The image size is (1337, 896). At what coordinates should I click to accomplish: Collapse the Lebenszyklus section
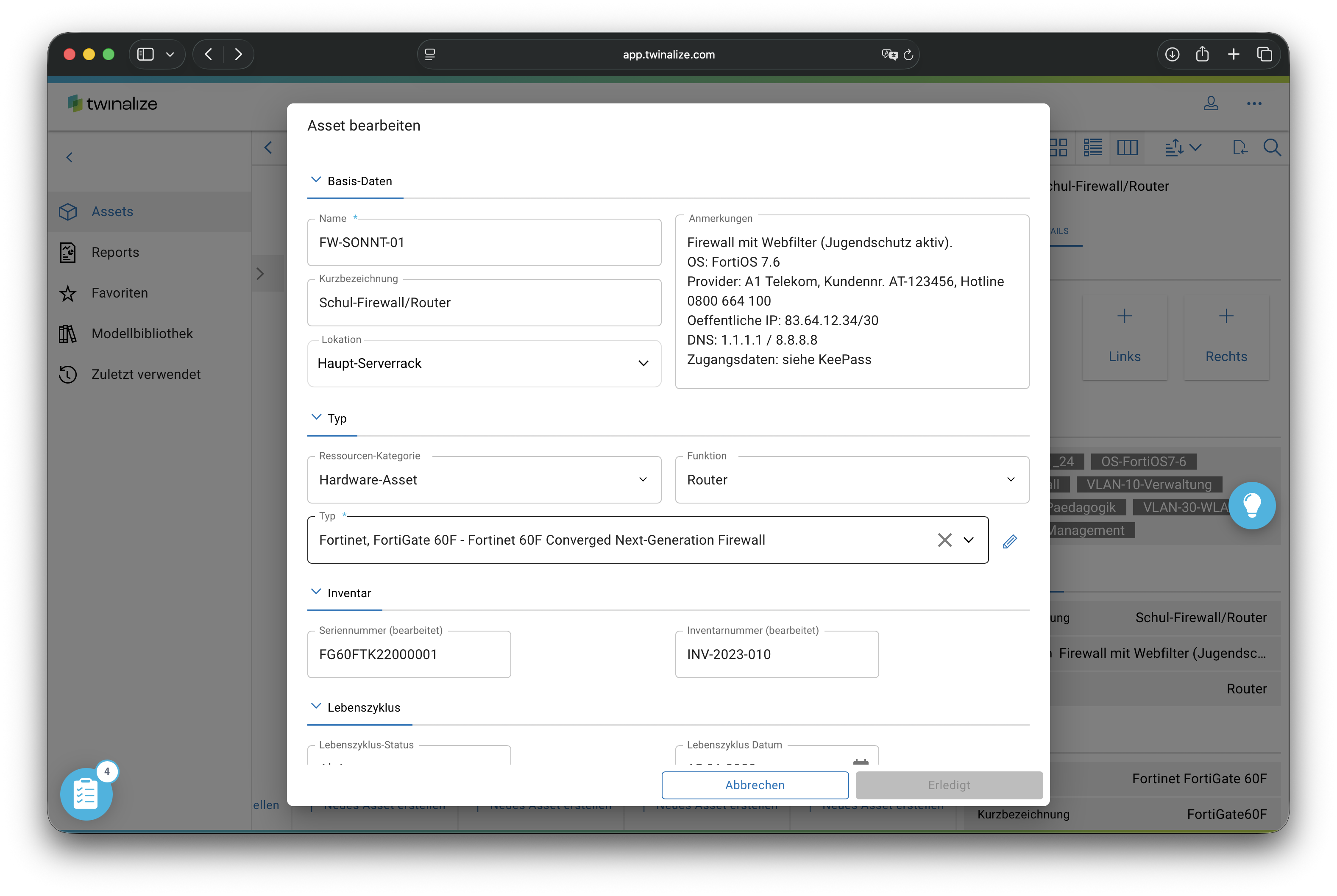316,706
